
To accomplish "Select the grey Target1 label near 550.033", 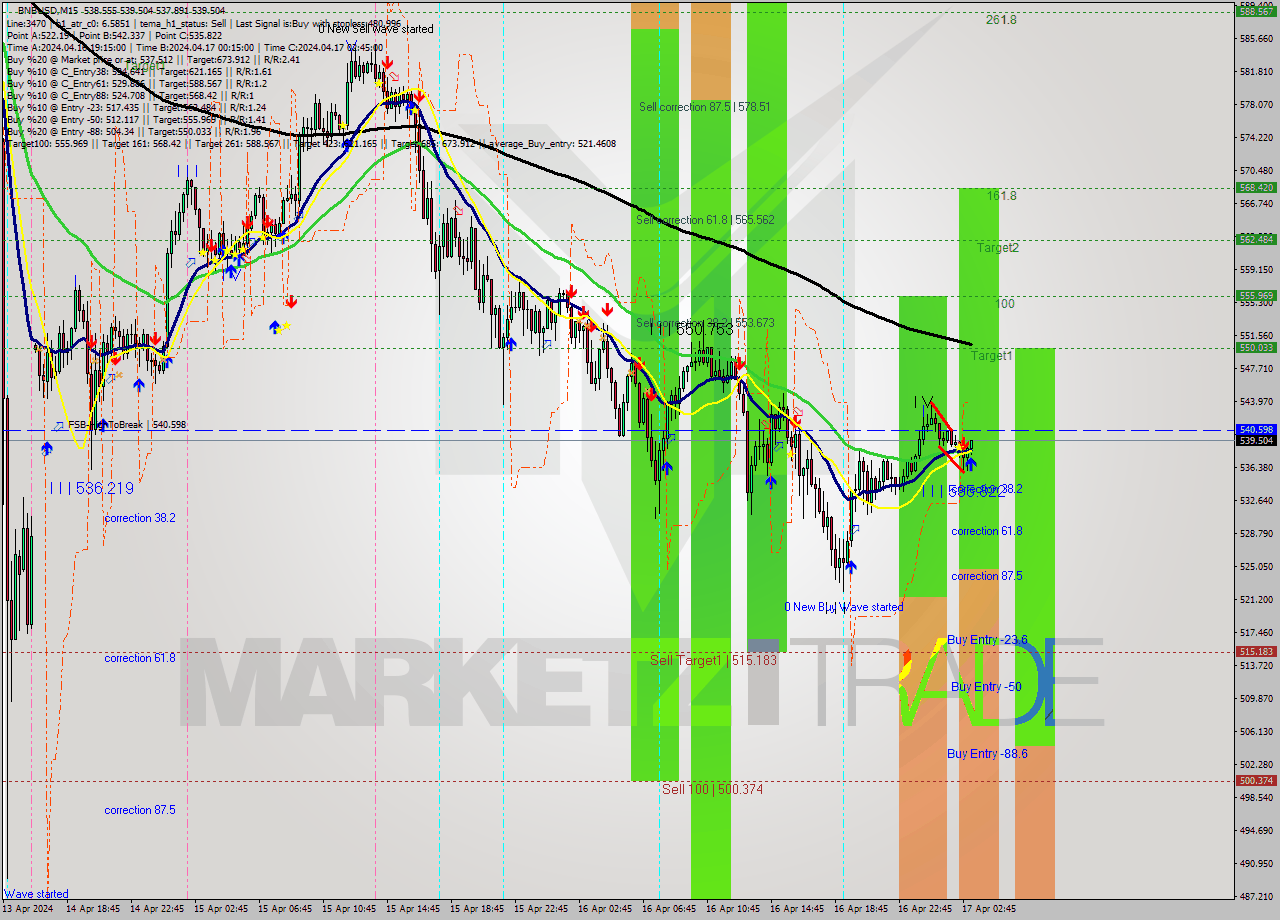I will tap(992, 356).
